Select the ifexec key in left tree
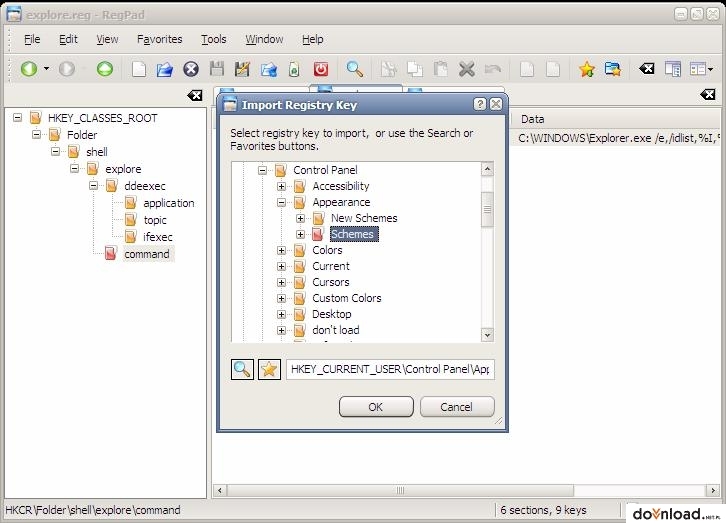Image resolution: width=726 pixels, height=523 pixels. pos(157,237)
